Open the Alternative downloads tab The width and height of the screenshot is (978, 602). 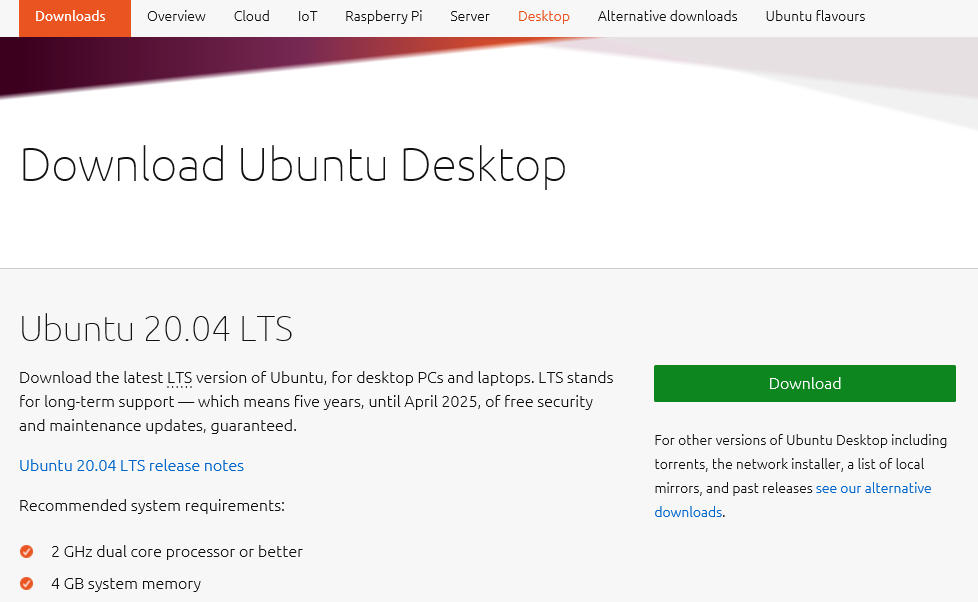click(667, 16)
